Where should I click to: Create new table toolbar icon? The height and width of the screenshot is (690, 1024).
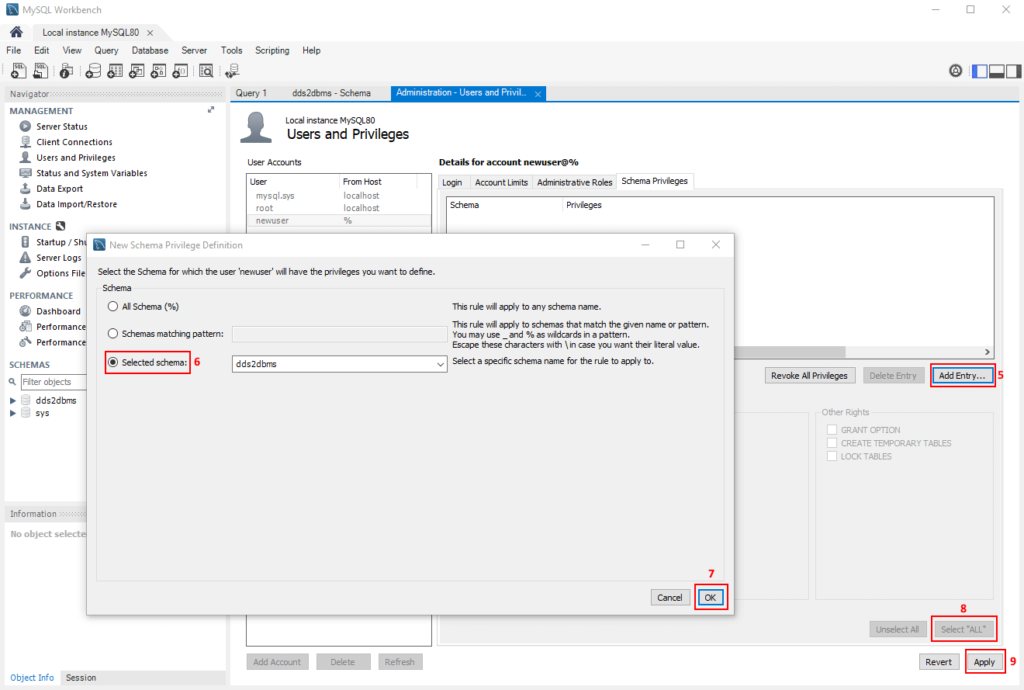(x=115, y=71)
